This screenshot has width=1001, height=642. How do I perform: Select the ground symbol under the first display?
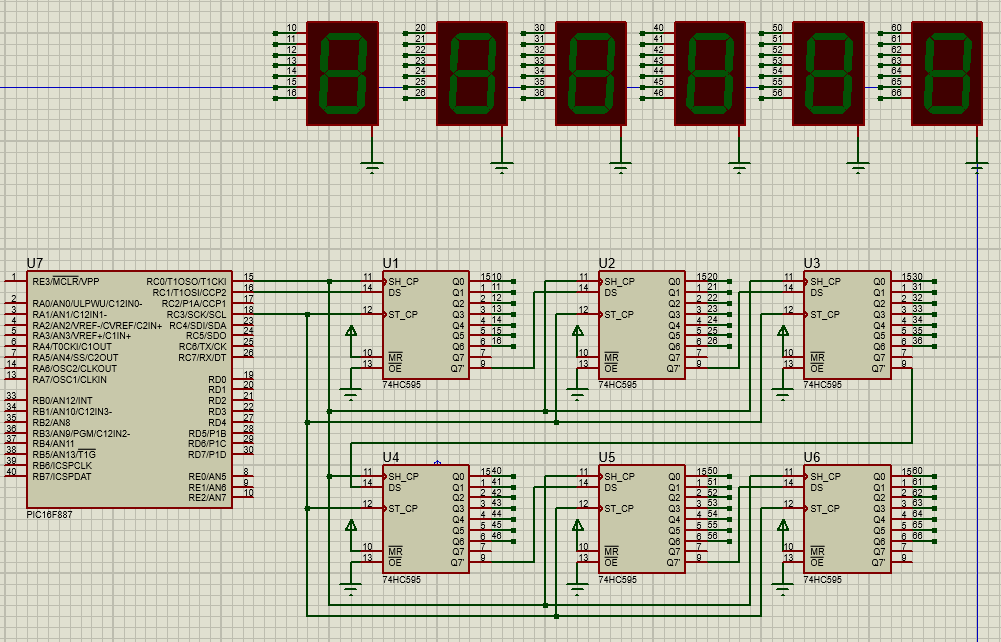click(x=373, y=164)
